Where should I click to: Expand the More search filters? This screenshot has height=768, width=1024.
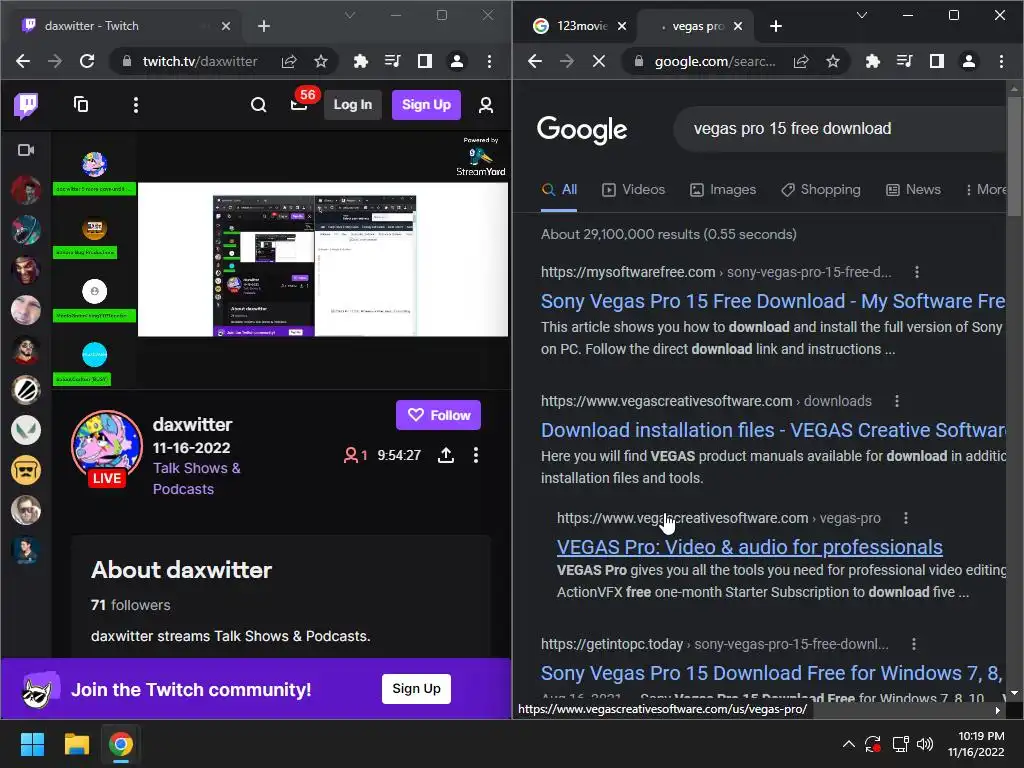pos(985,190)
